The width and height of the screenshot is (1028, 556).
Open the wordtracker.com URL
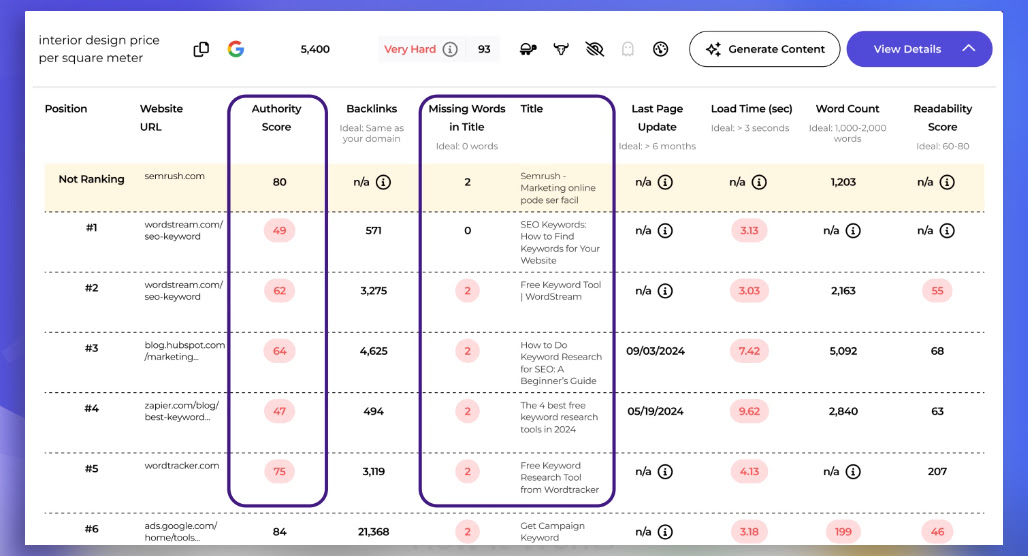pyautogui.click(x=182, y=466)
